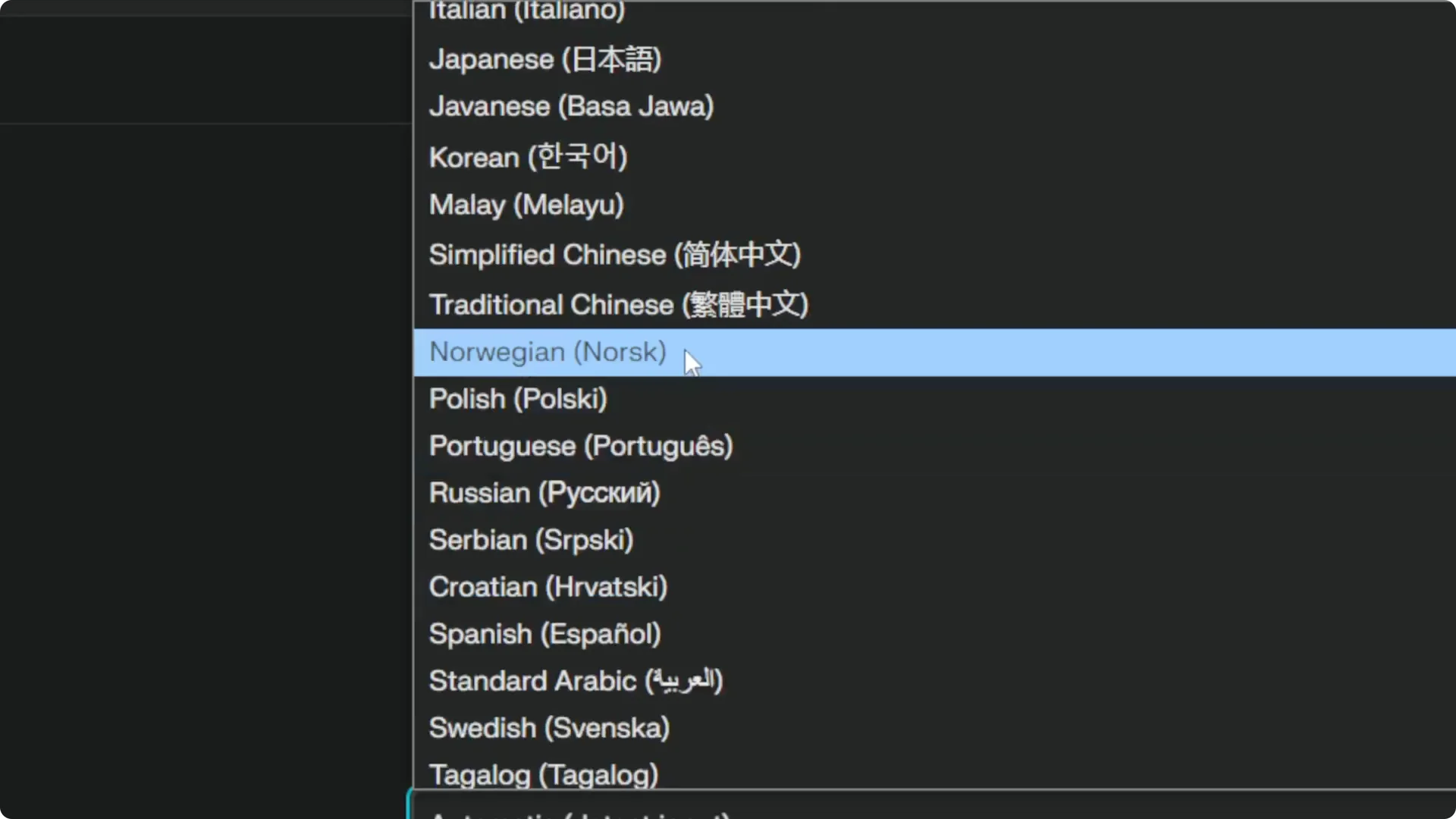
Task: Pick Malay (Melayu) as the language
Action: (526, 204)
